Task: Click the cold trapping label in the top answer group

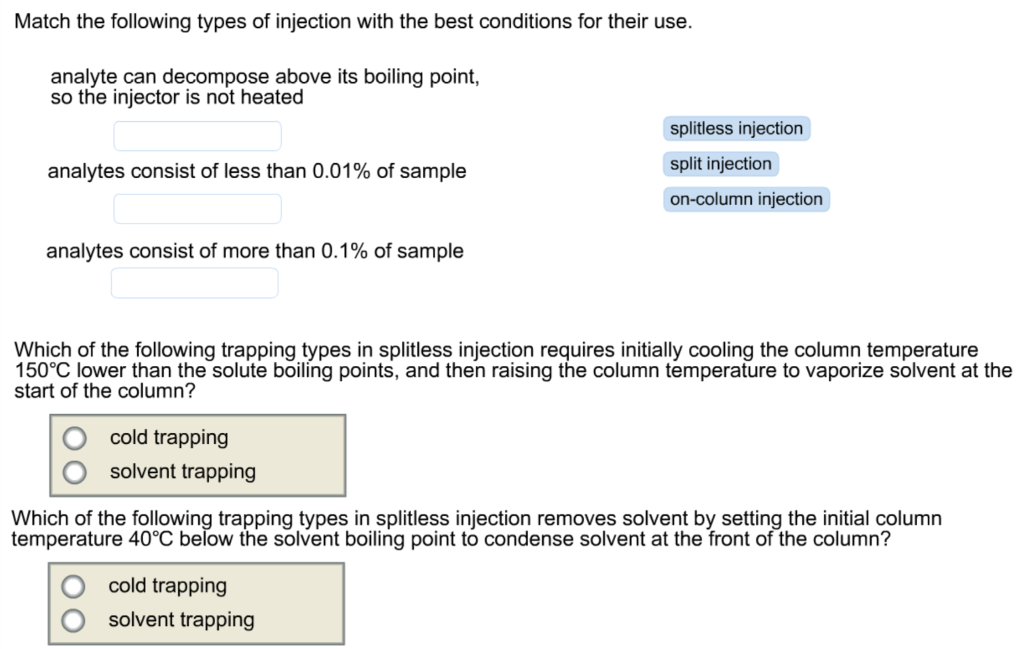Action: pyautogui.click(x=168, y=437)
